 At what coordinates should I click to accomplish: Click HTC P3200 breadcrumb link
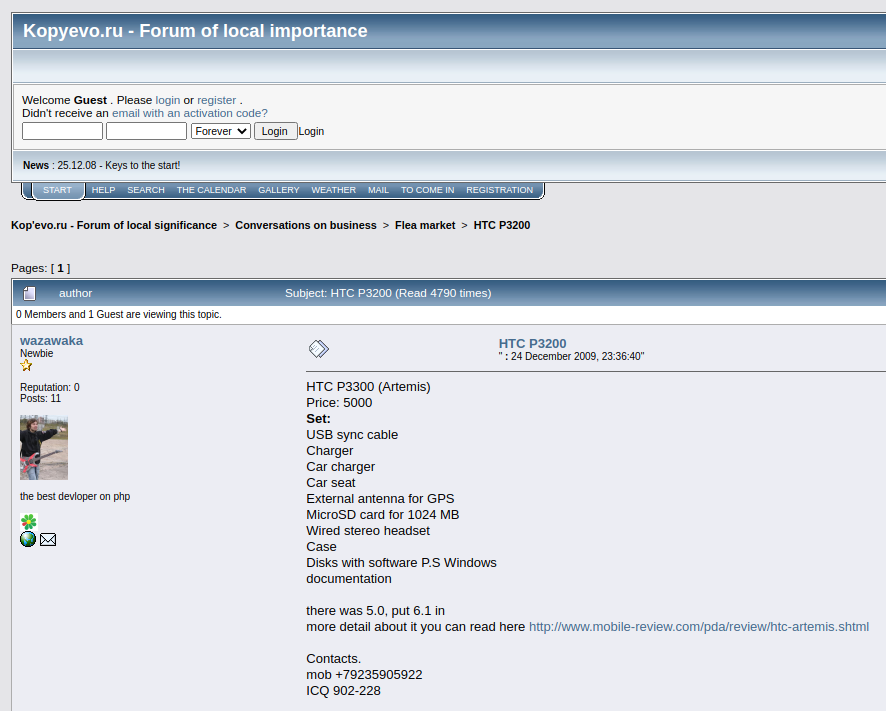pyautogui.click(x=502, y=225)
